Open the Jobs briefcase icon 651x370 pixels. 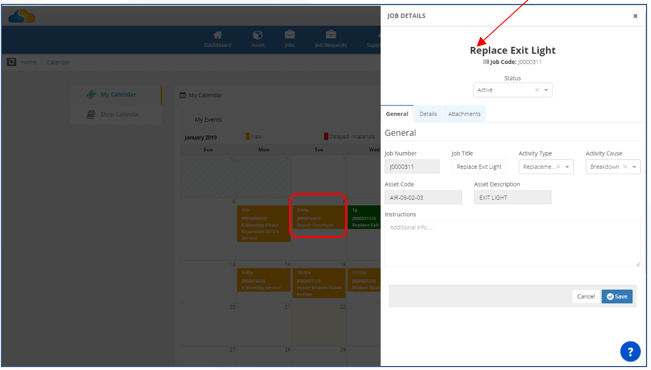click(x=290, y=35)
